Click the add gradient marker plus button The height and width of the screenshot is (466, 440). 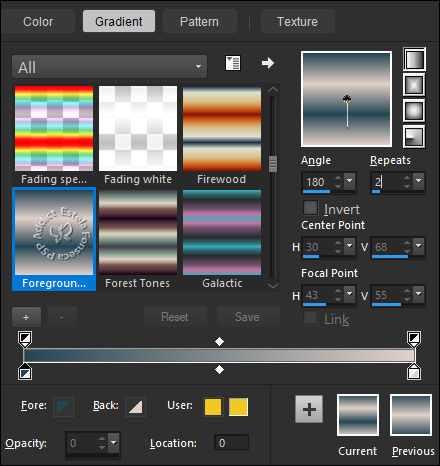click(26, 317)
